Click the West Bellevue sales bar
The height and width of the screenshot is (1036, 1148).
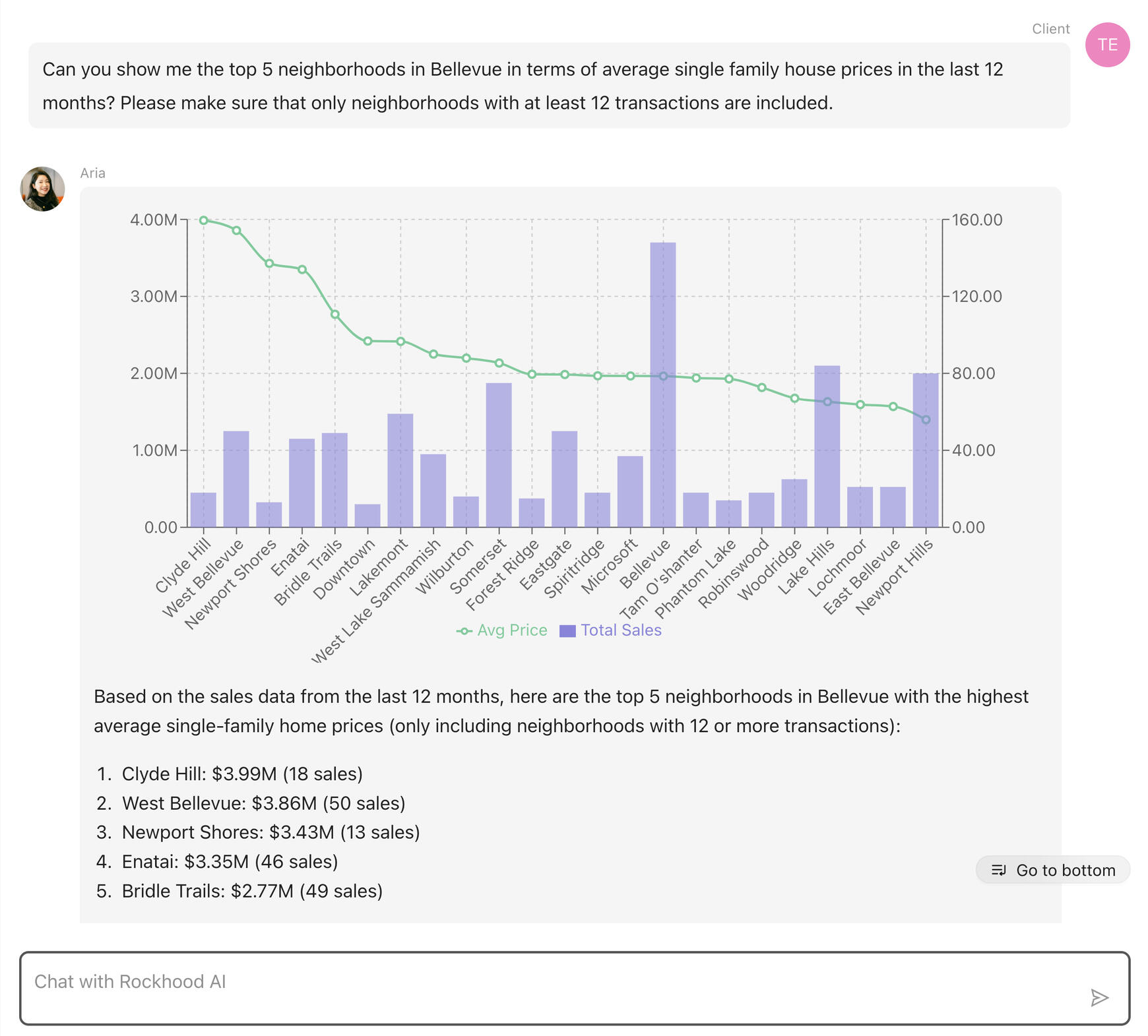click(x=236, y=479)
